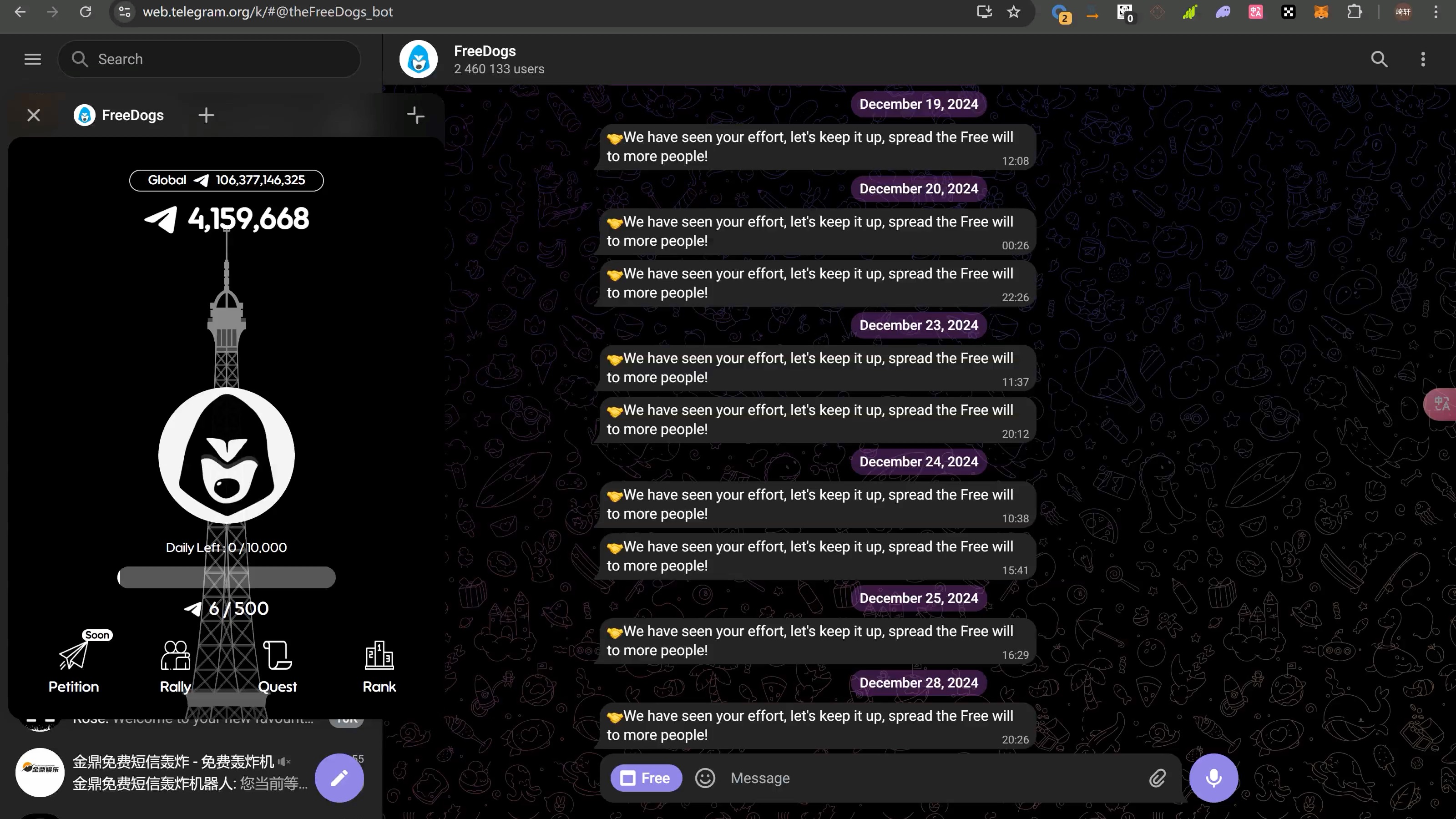Select the FreeDogs mini app tab
The image size is (1456, 819).
(x=119, y=115)
